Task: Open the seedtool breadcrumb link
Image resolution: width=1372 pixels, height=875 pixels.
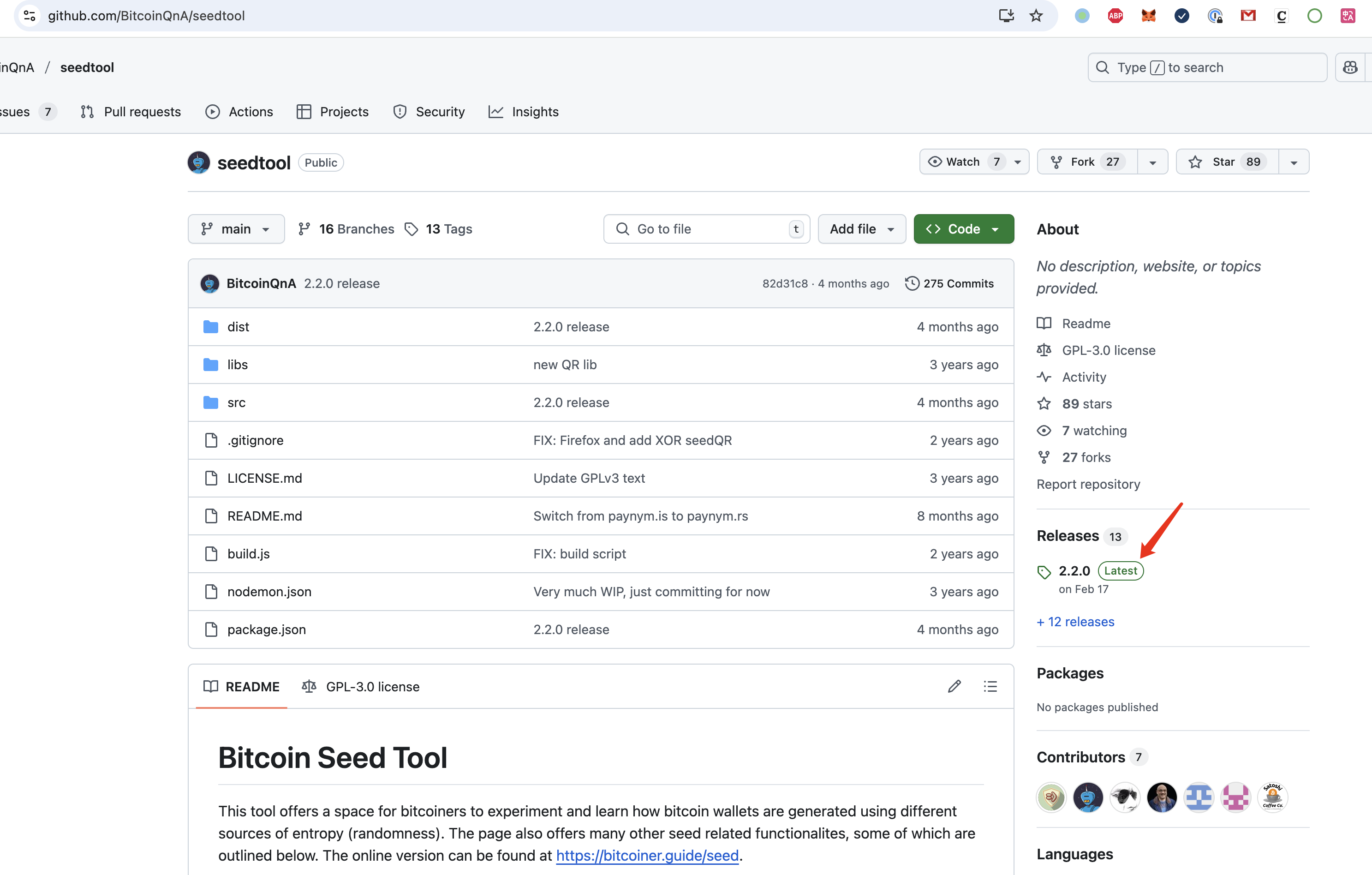Action: point(87,67)
